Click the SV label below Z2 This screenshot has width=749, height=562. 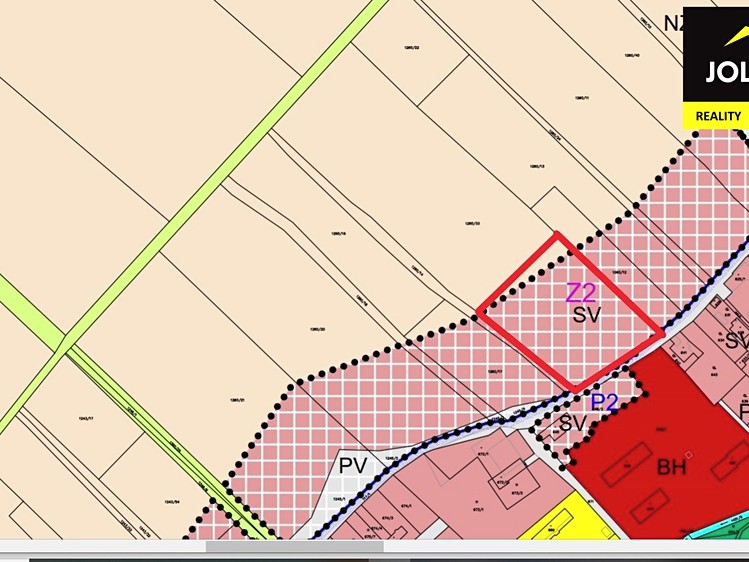point(586,315)
